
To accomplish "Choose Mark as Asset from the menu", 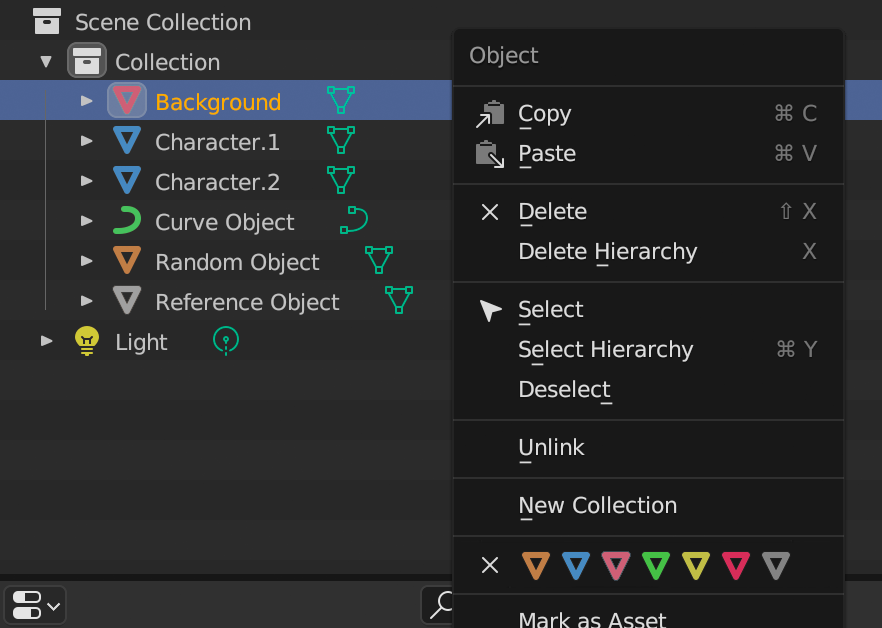I will 648,616.
